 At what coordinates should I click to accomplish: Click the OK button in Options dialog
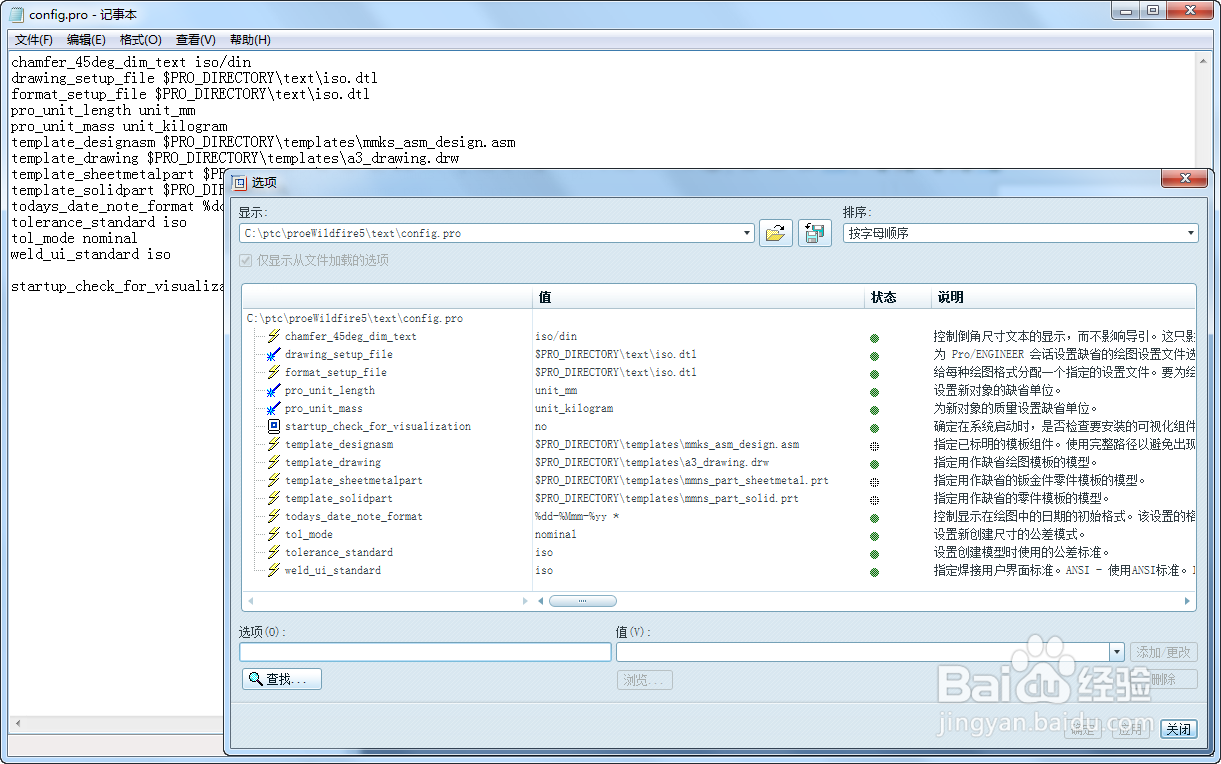(x=1082, y=729)
